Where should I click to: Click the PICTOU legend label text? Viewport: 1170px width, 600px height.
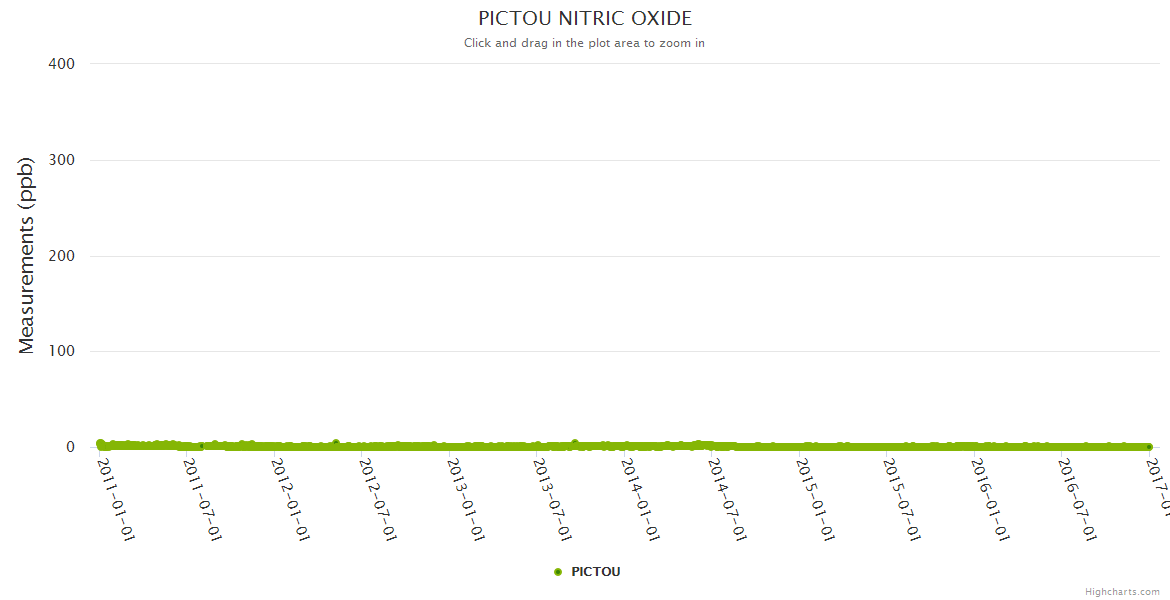pos(595,572)
